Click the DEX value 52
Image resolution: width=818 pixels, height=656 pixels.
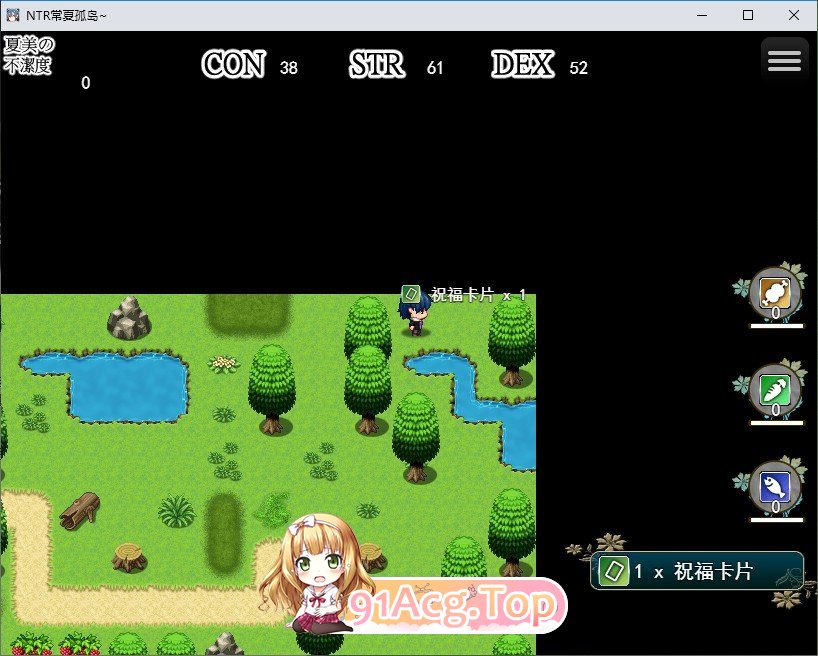point(579,68)
